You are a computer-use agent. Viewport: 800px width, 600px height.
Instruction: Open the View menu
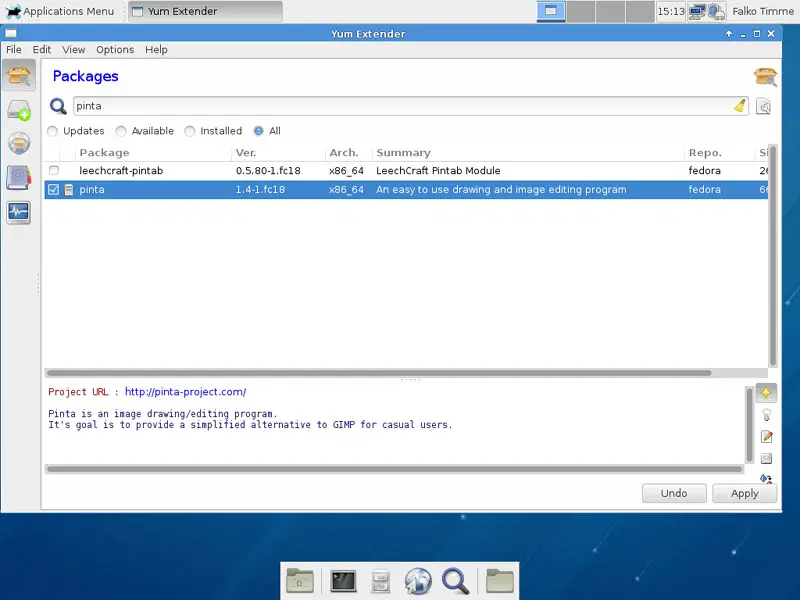pyautogui.click(x=73, y=49)
